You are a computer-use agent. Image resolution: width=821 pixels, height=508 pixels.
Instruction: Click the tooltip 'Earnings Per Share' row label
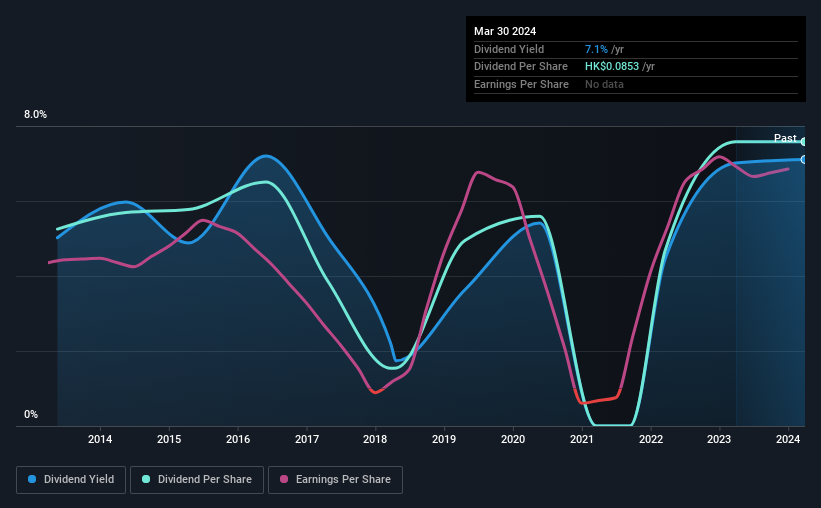point(521,84)
